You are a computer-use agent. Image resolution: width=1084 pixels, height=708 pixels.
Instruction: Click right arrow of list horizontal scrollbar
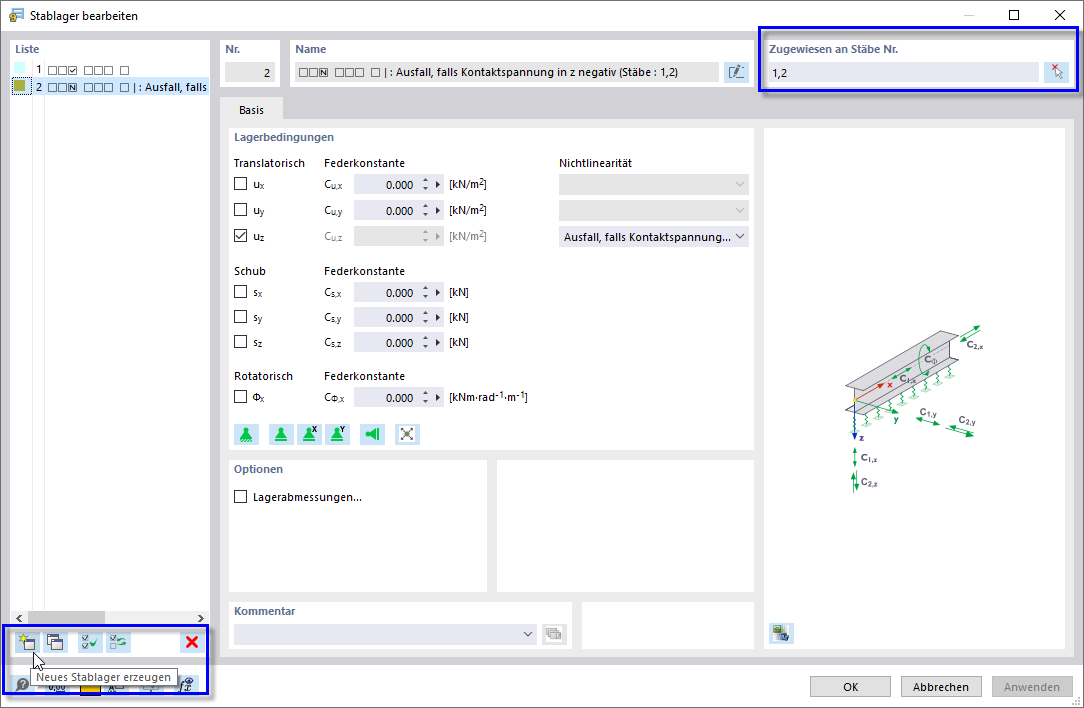[200, 618]
